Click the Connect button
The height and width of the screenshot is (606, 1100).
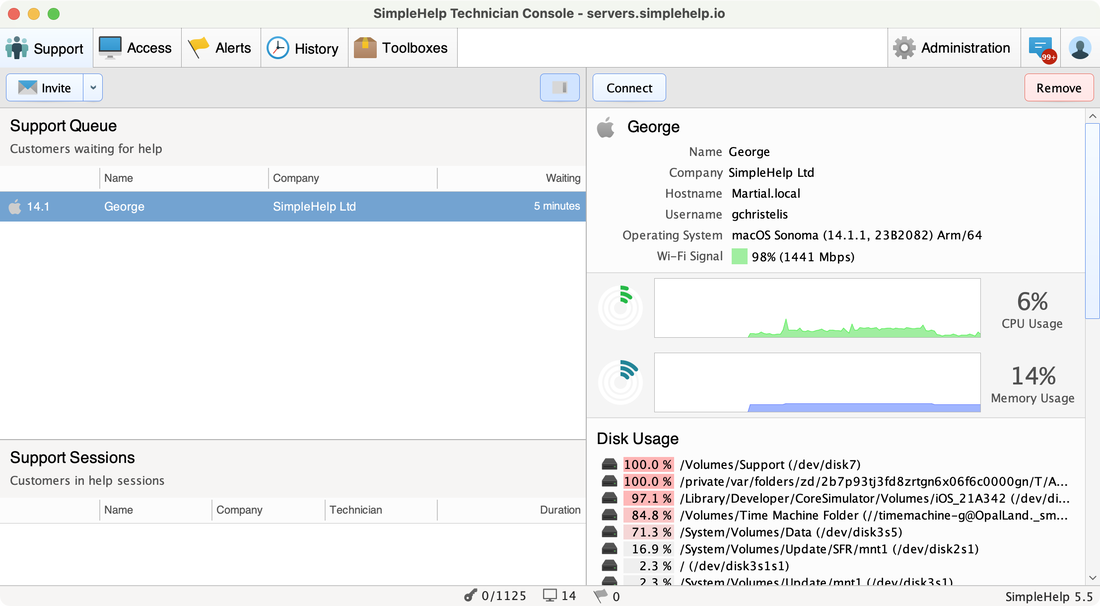[x=629, y=88]
